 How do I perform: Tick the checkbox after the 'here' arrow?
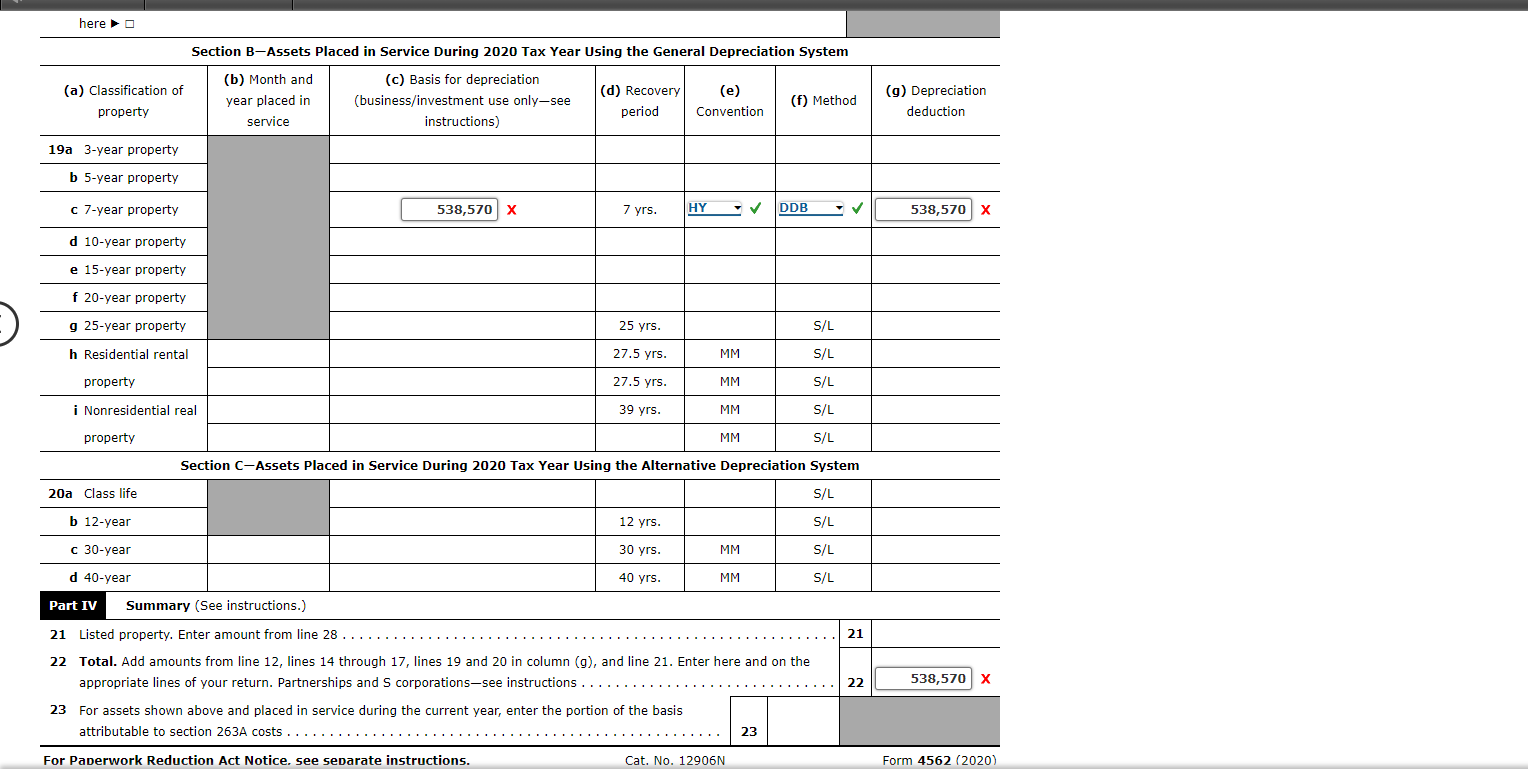pos(130,24)
